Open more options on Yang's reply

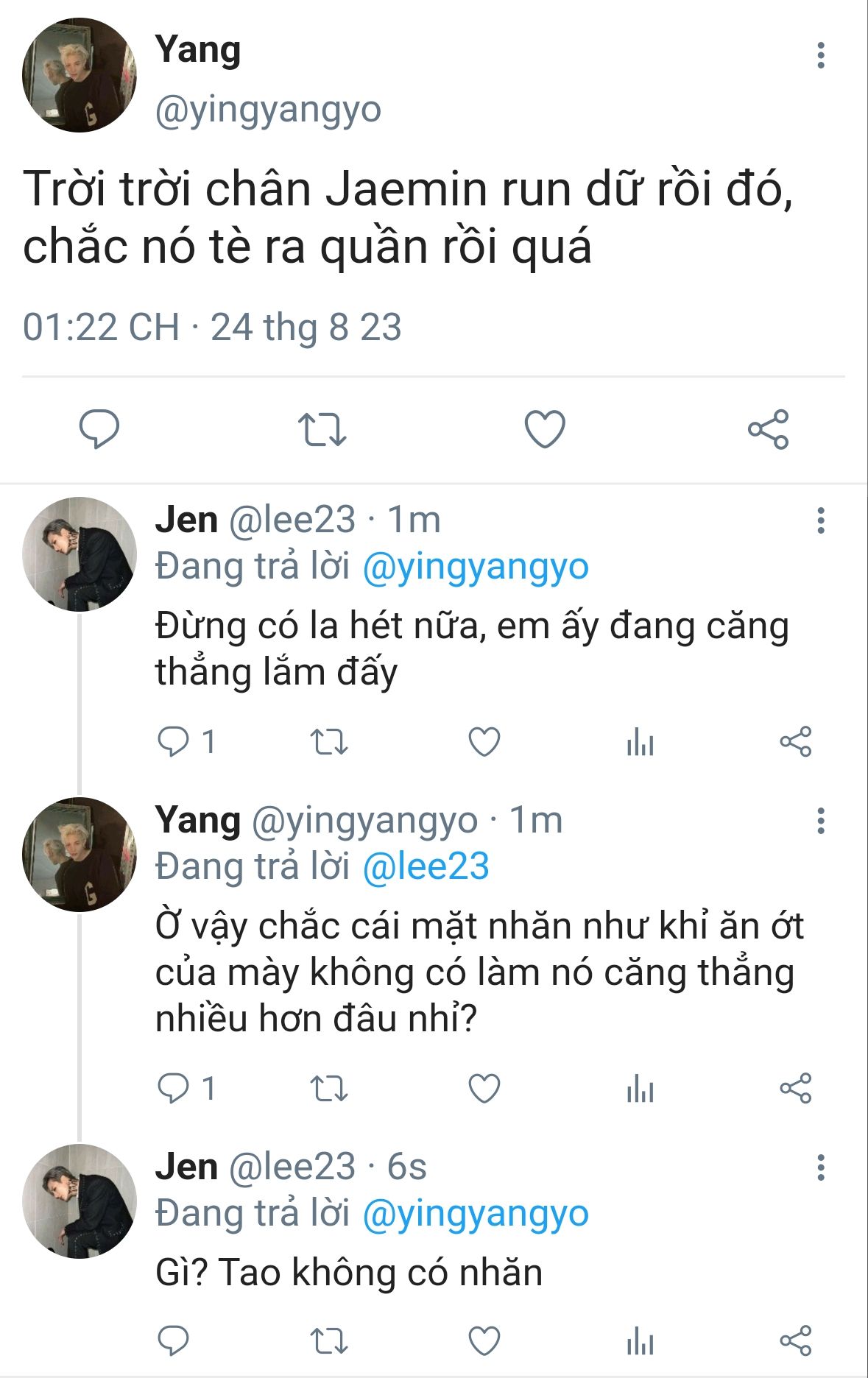tap(821, 821)
